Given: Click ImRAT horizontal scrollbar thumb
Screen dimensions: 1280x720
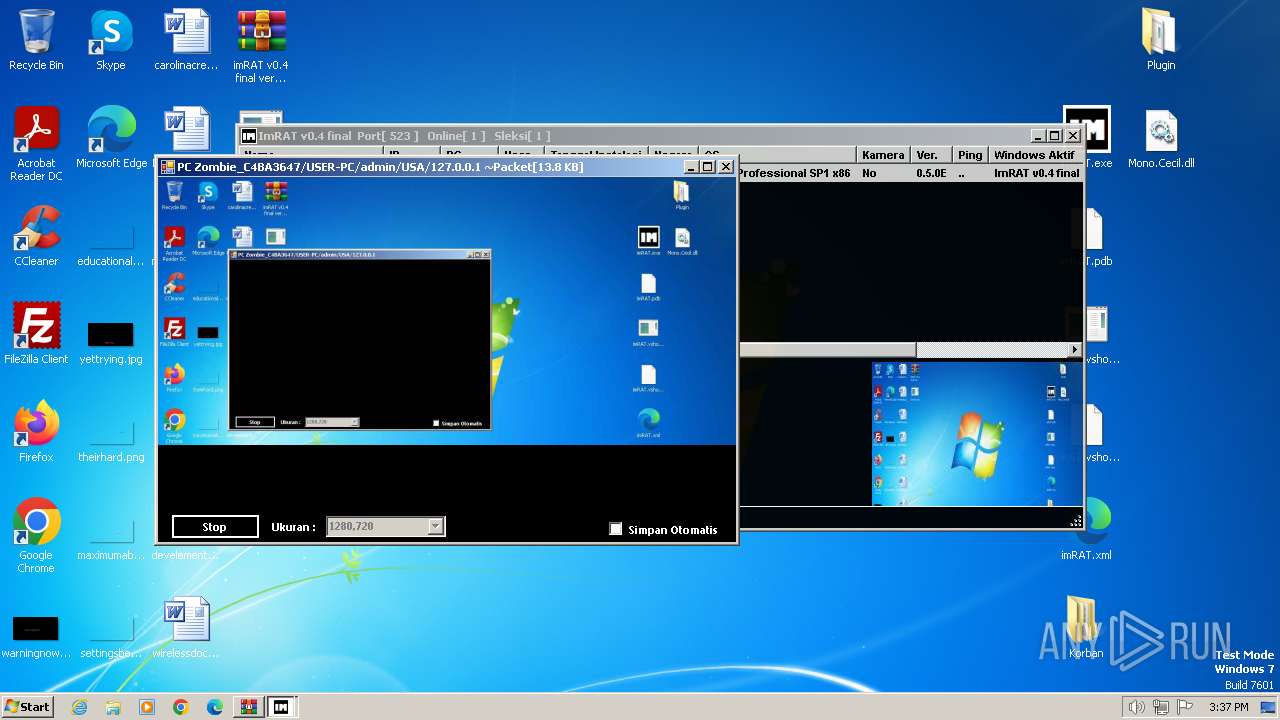Looking at the screenshot, I should click(828, 350).
